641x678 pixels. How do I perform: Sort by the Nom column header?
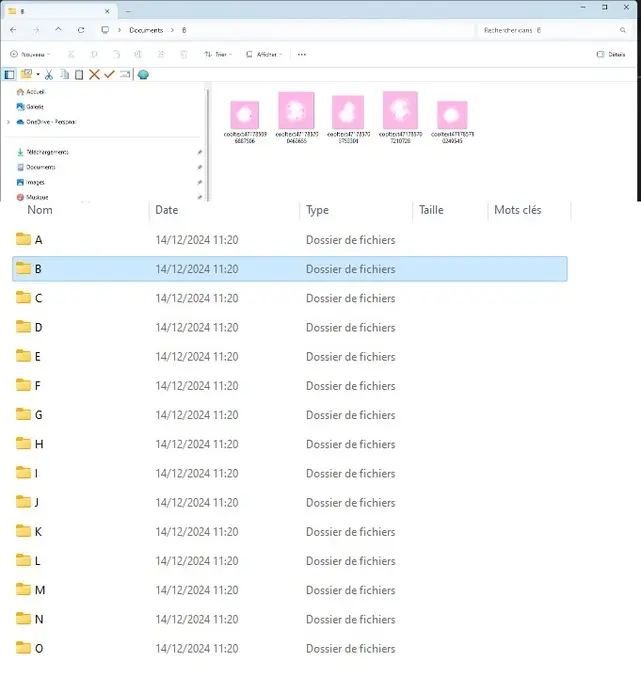click(40, 210)
